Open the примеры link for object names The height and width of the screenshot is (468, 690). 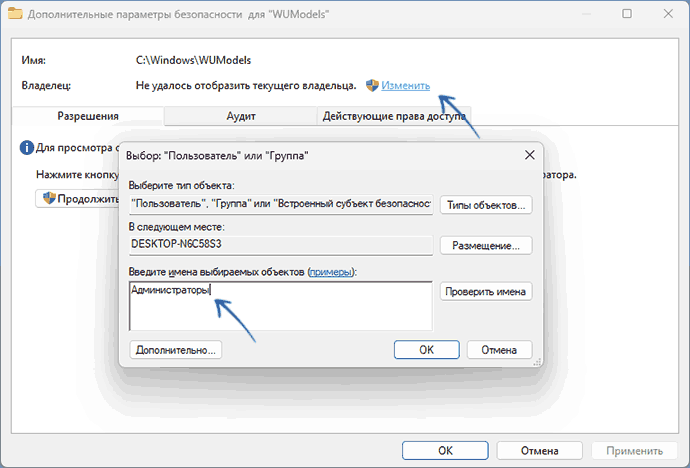point(331,272)
